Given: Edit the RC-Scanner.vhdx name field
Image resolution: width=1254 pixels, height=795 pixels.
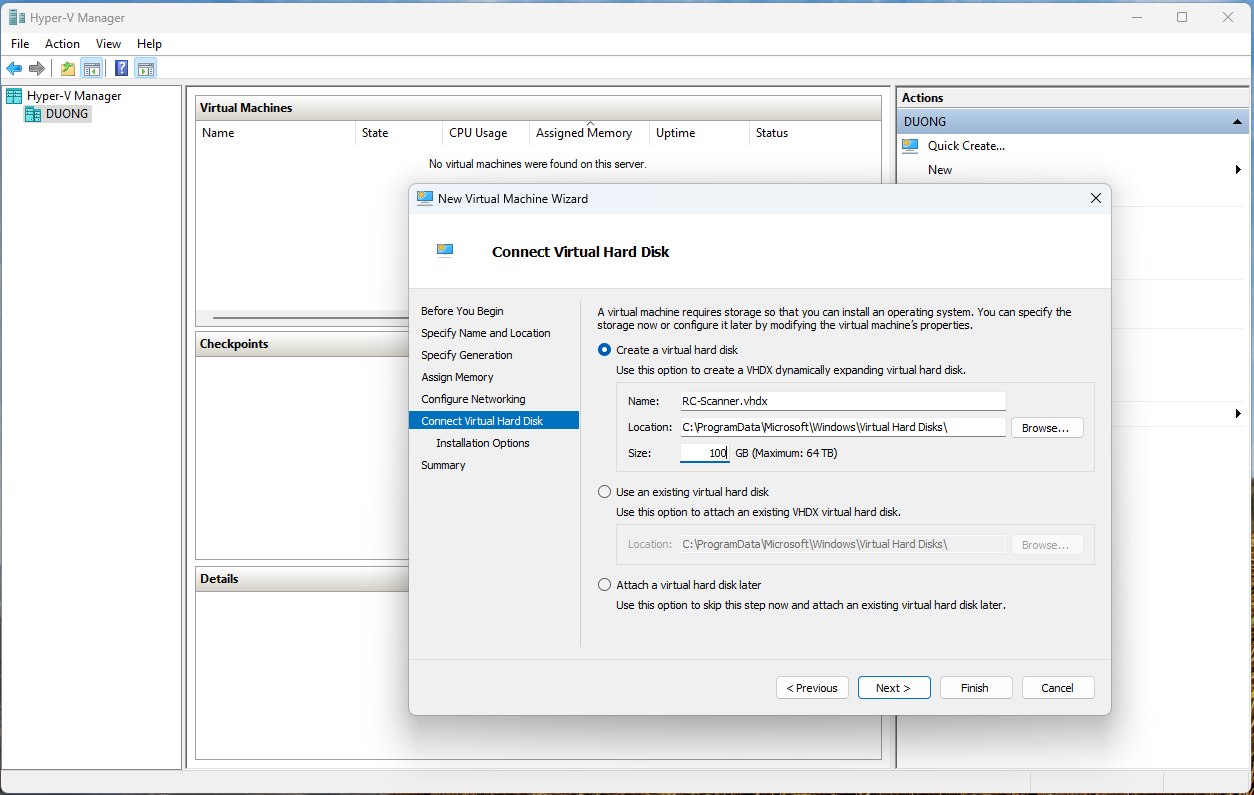Looking at the screenshot, I should [842, 401].
